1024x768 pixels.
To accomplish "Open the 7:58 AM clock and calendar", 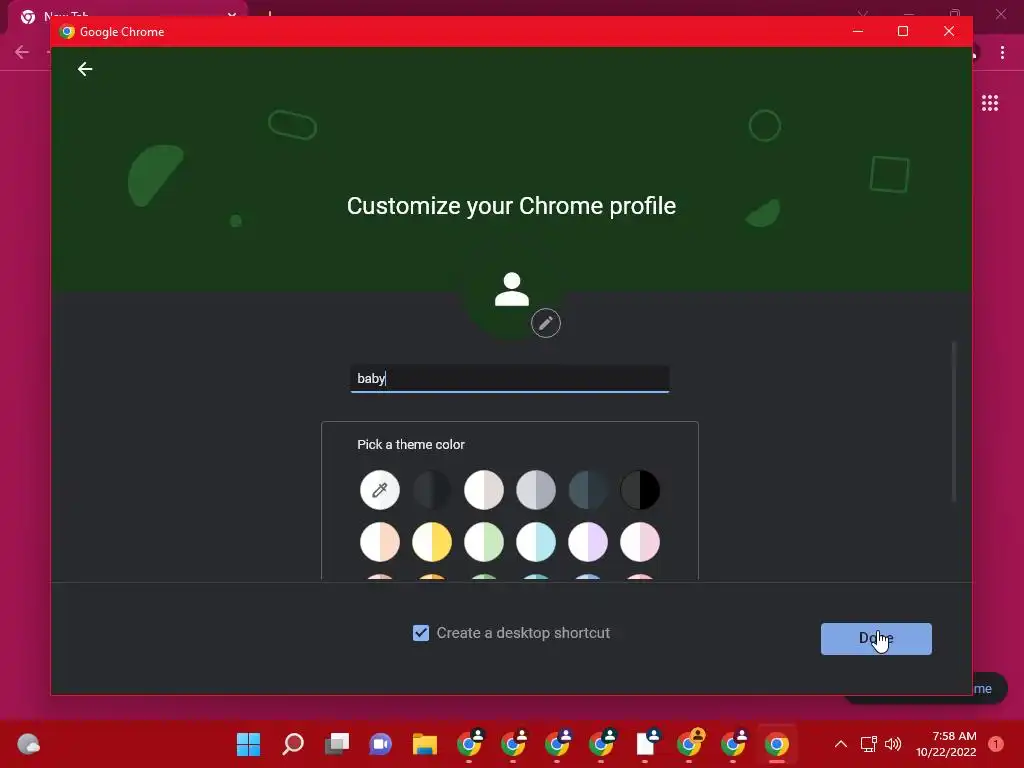I will point(946,744).
